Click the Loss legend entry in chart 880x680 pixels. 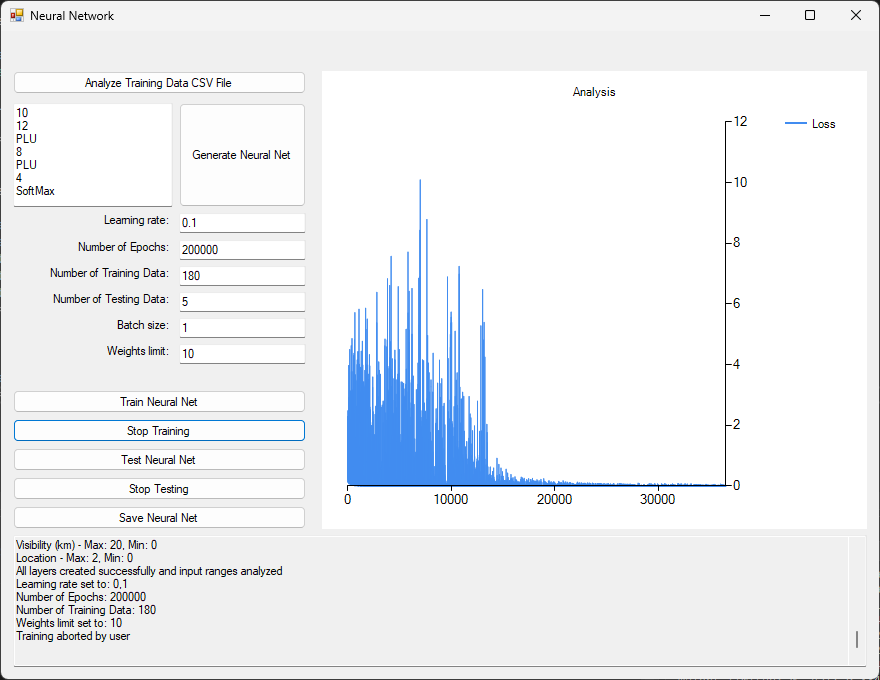coord(811,124)
